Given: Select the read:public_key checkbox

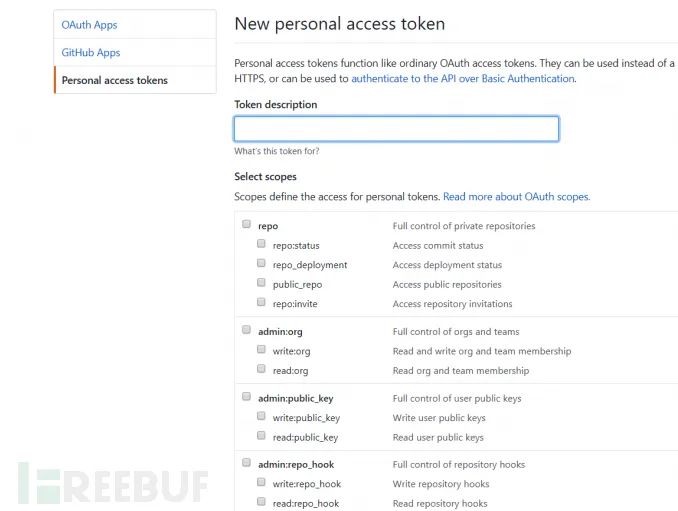Looking at the screenshot, I should 261,435.
